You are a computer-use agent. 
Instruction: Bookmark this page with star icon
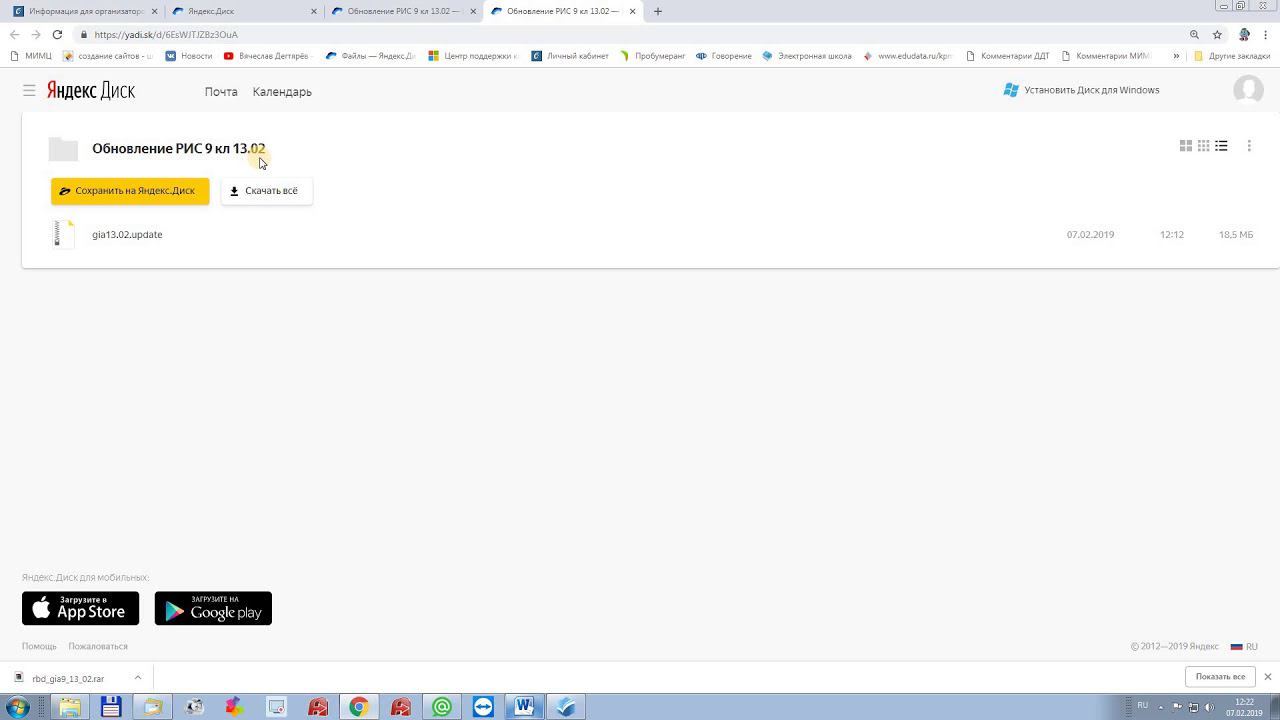tap(1217, 34)
